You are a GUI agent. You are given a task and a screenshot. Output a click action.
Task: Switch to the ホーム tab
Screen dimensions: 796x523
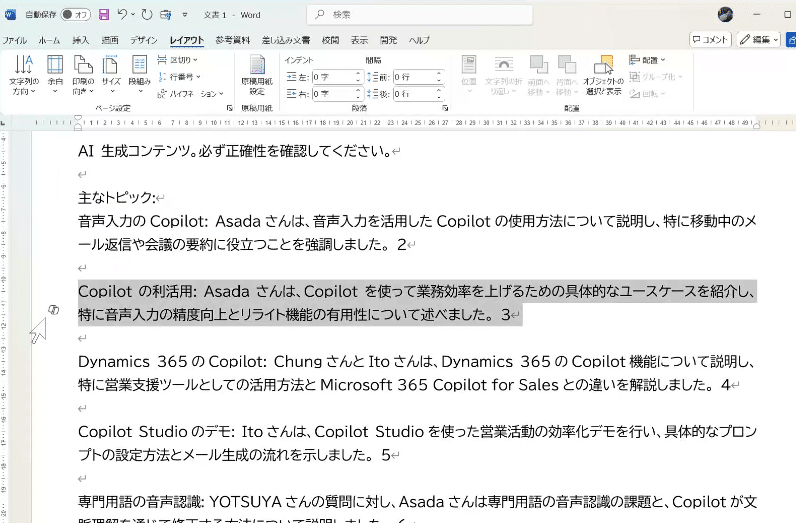pyautogui.click(x=49, y=40)
